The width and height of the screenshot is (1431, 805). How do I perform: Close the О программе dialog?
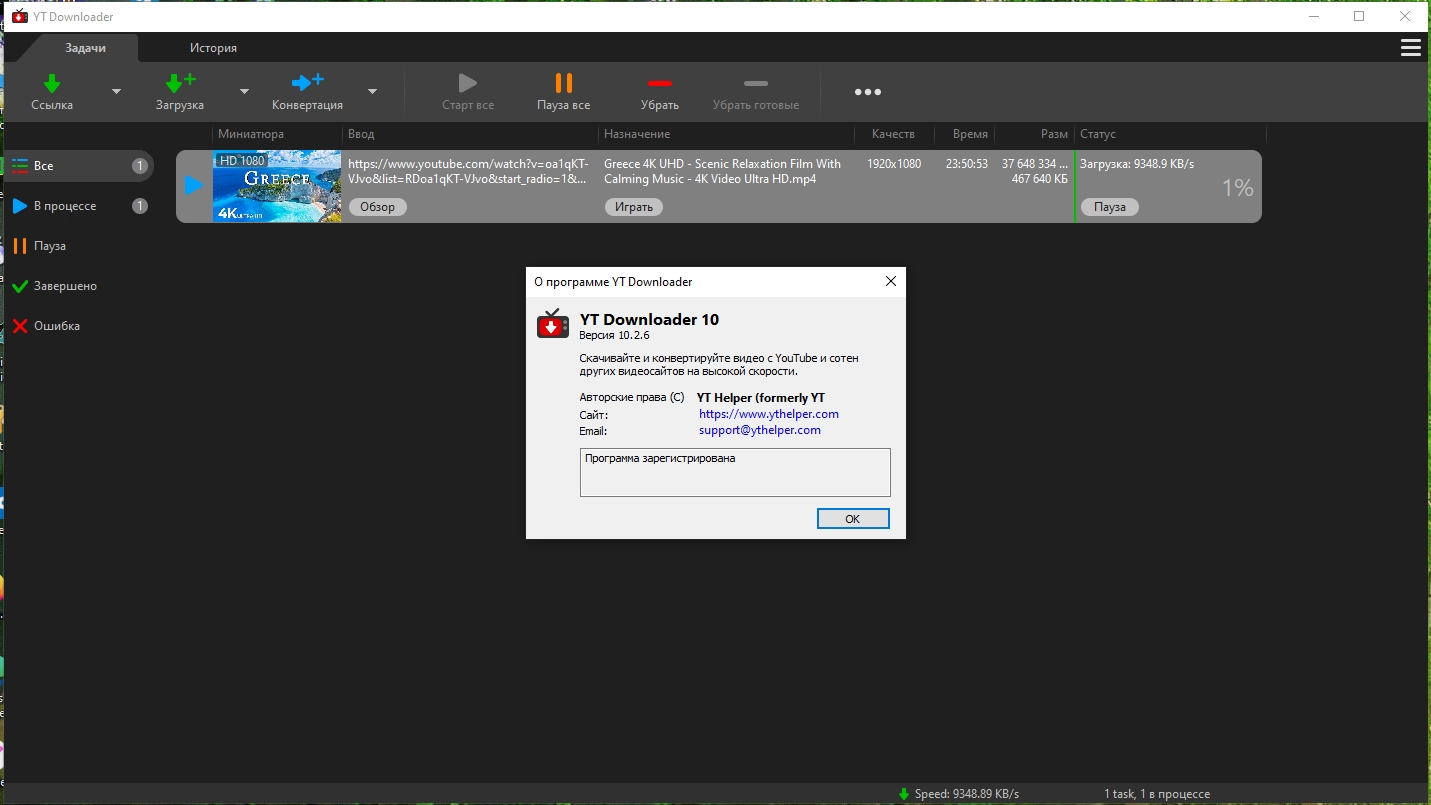pos(891,282)
